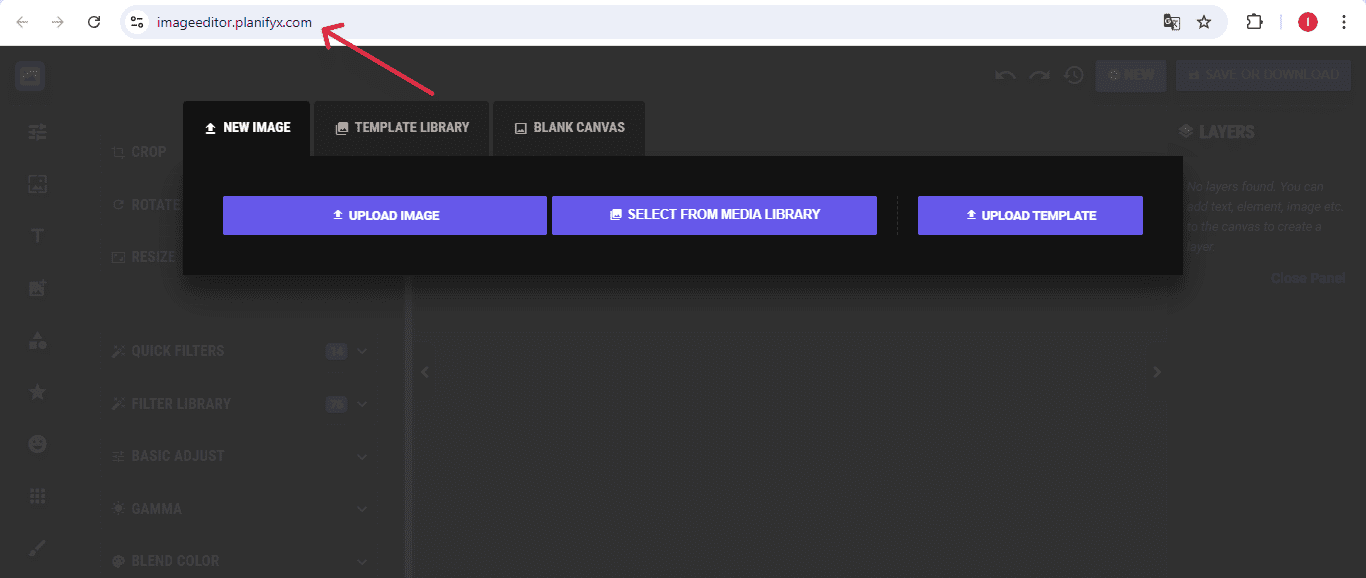Open the Adjust sliders tool in sidebar

[37, 132]
